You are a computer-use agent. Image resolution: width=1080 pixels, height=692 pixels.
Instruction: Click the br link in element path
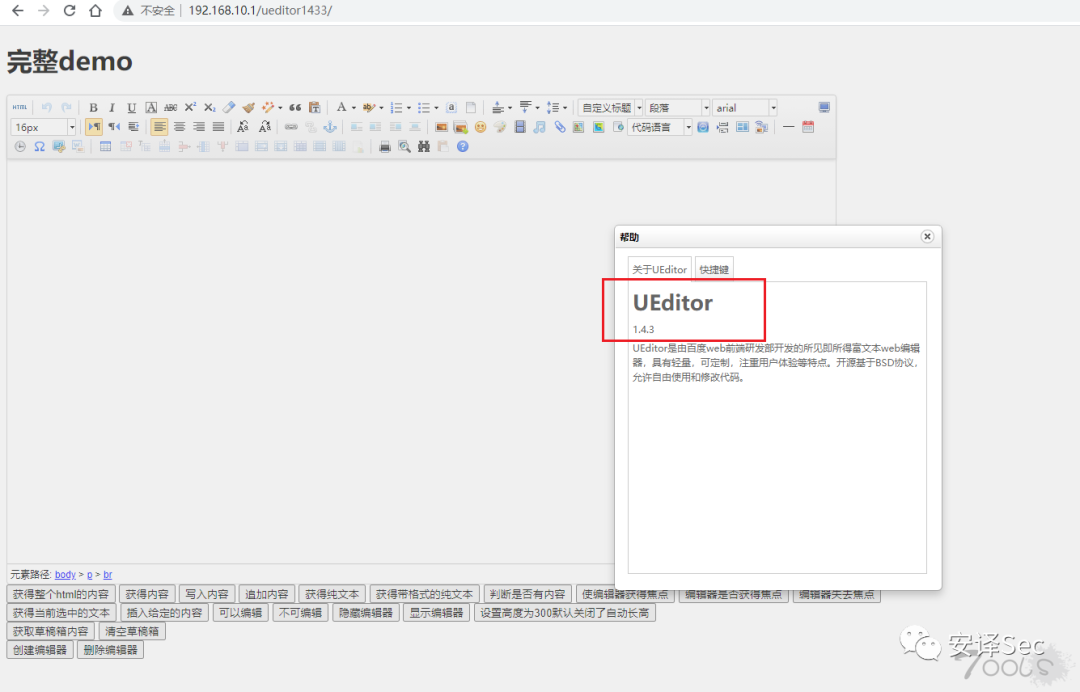107,574
